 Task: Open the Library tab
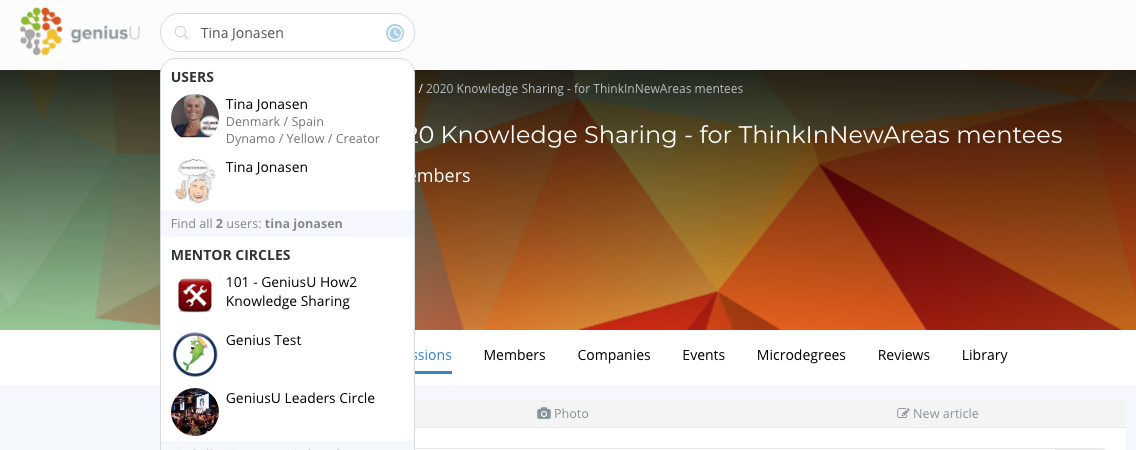tap(984, 355)
